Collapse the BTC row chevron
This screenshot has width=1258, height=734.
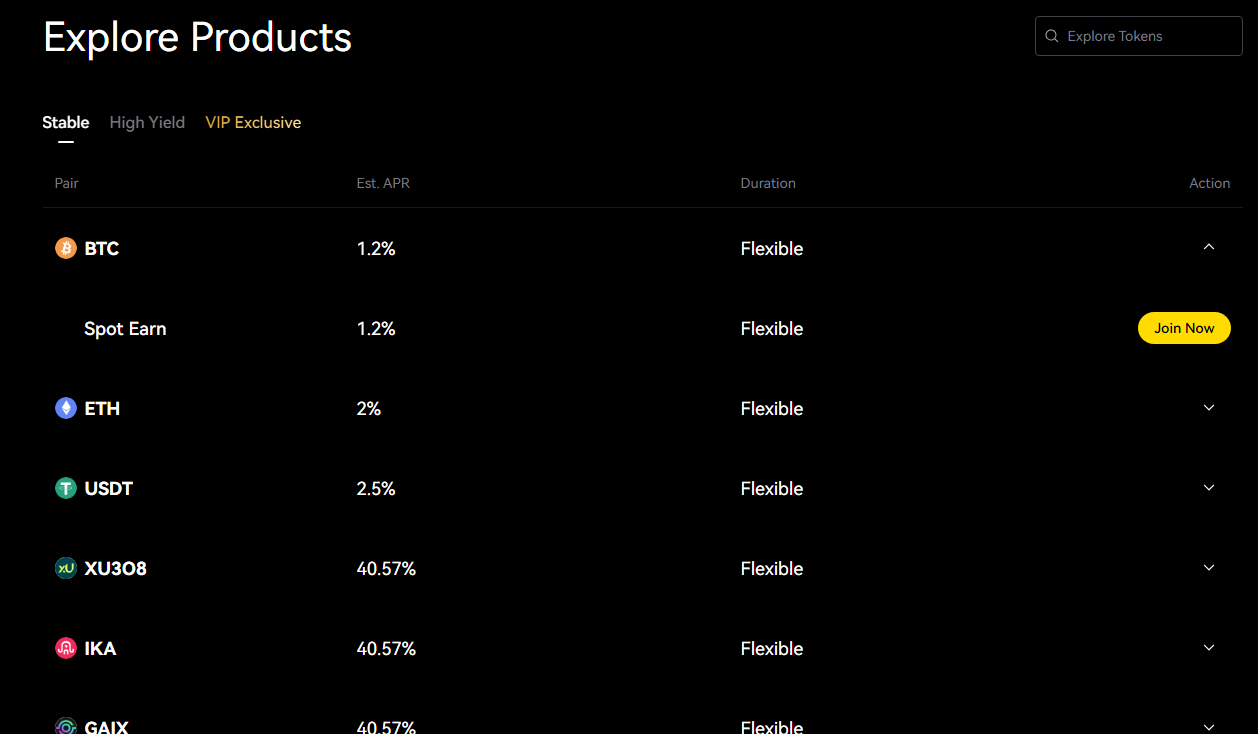(1209, 247)
